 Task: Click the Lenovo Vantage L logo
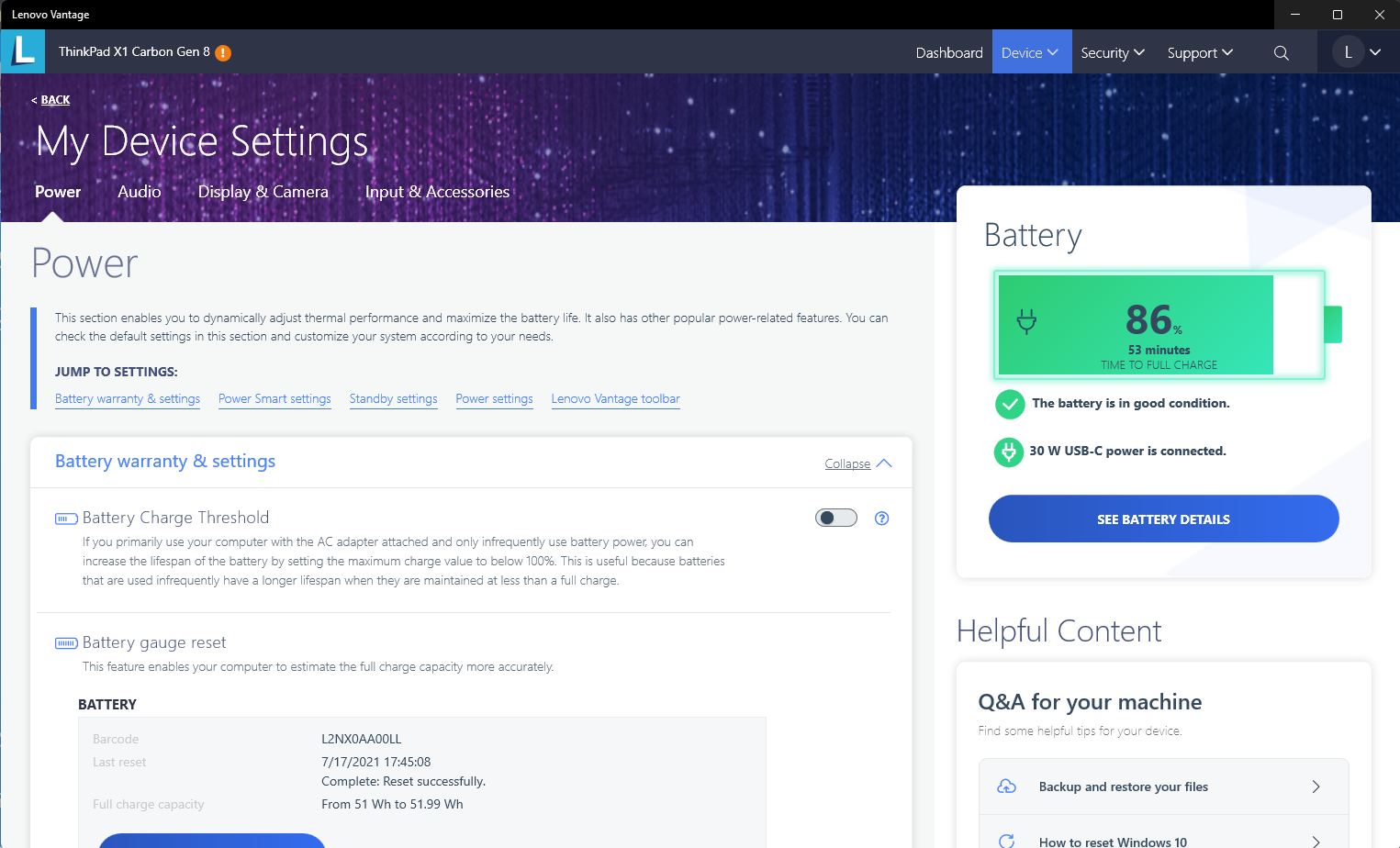pos(23,51)
